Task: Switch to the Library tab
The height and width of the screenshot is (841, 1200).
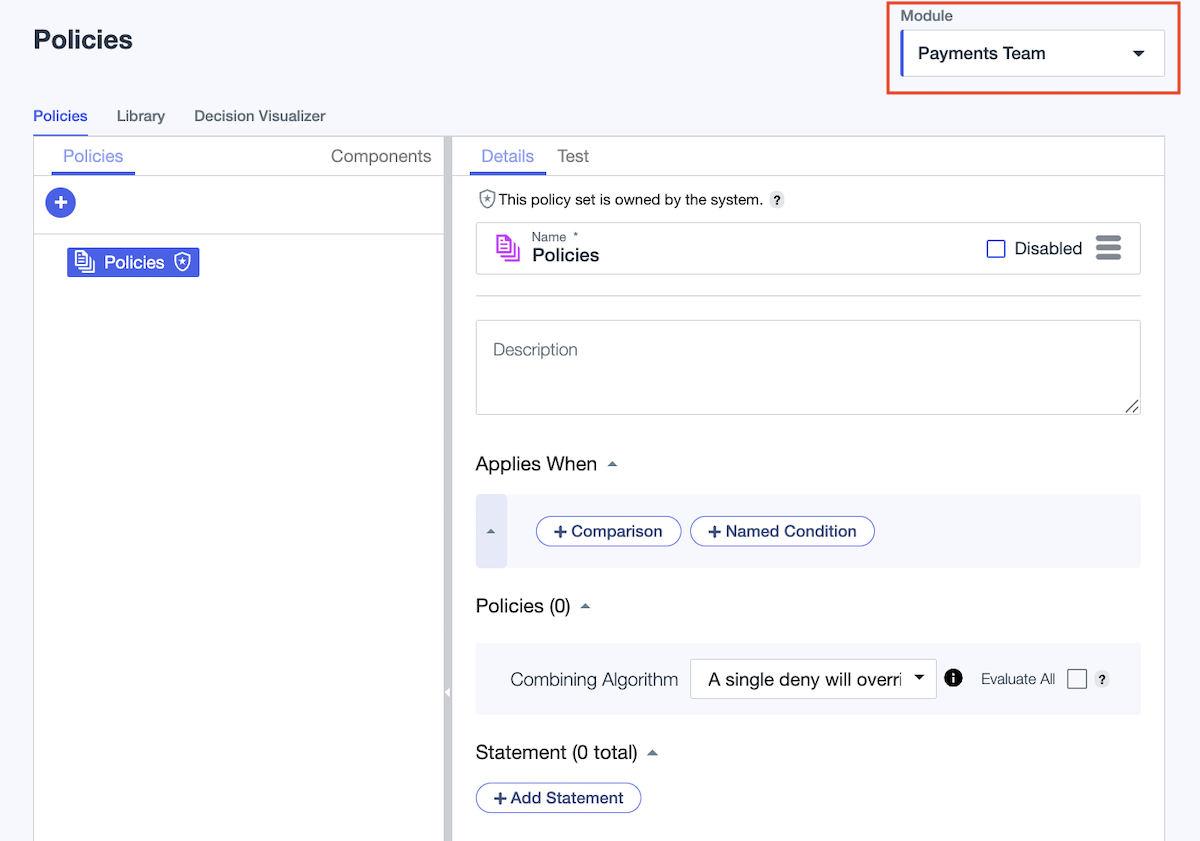Action: point(141,116)
